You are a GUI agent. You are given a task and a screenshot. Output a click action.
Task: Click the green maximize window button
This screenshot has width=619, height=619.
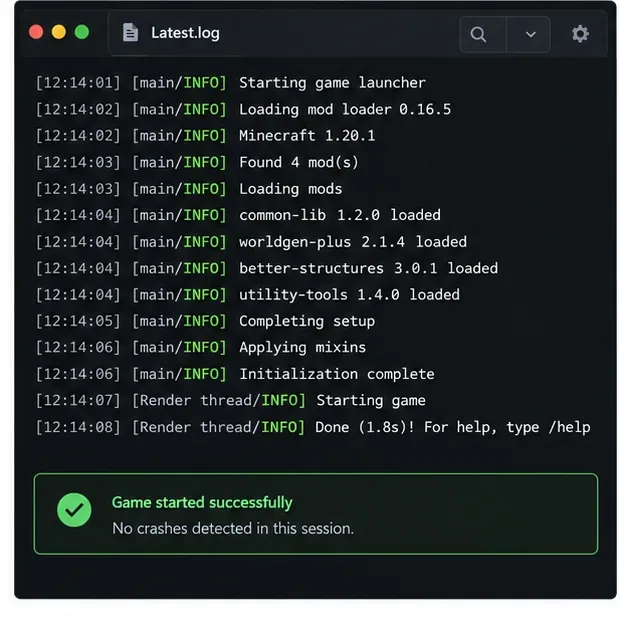coord(82,32)
